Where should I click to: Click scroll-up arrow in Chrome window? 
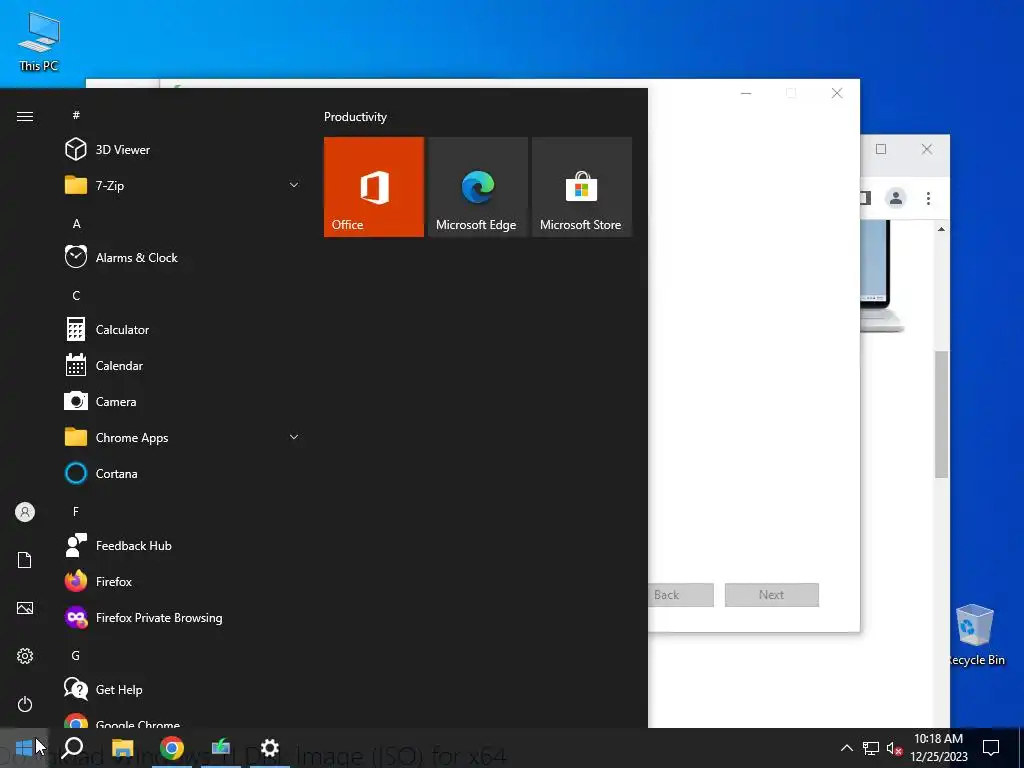point(941,229)
